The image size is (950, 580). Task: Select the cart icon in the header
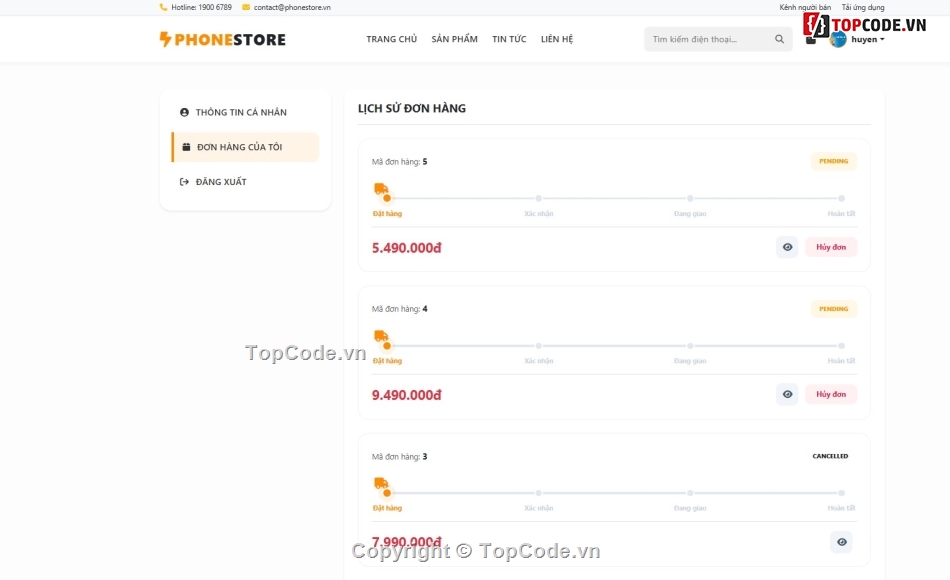(812, 38)
